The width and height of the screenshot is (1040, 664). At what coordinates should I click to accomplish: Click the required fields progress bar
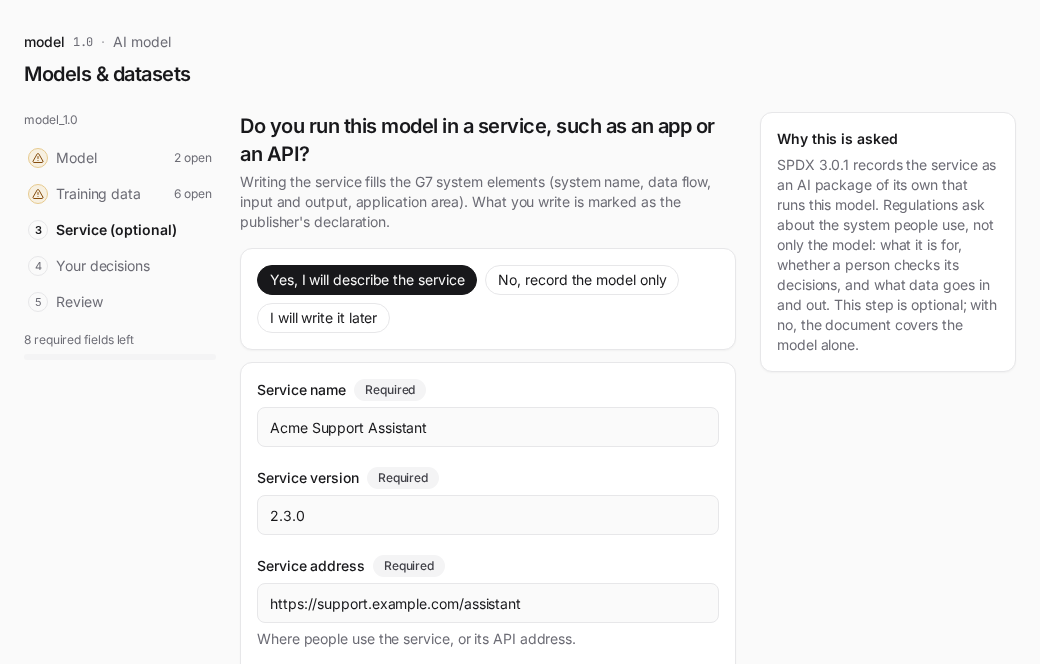click(x=120, y=357)
